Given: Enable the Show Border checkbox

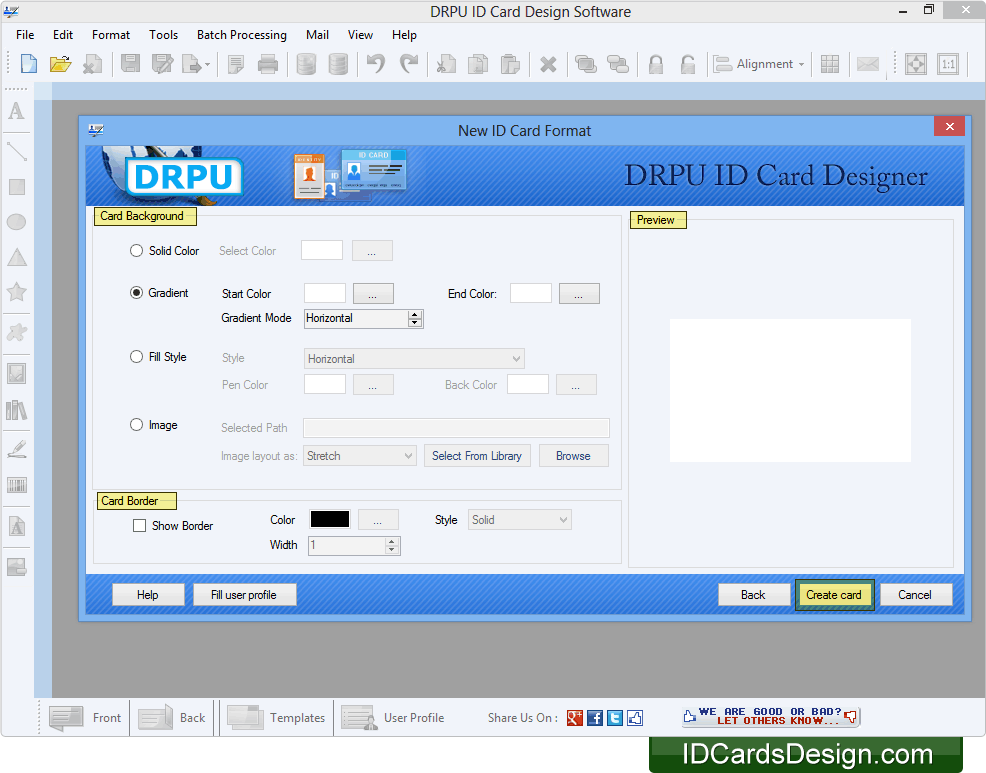Looking at the screenshot, I should click(x=140, y=526).
